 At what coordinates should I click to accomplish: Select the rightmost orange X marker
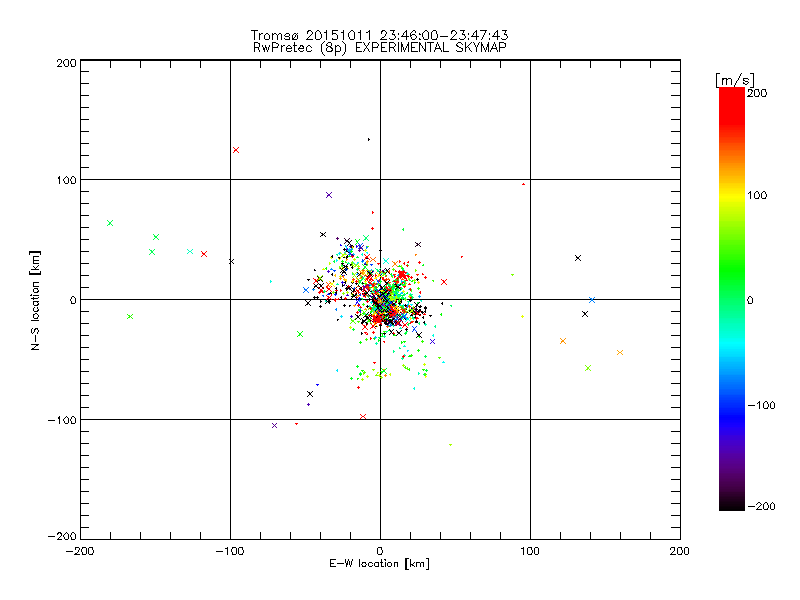[620, 353]
